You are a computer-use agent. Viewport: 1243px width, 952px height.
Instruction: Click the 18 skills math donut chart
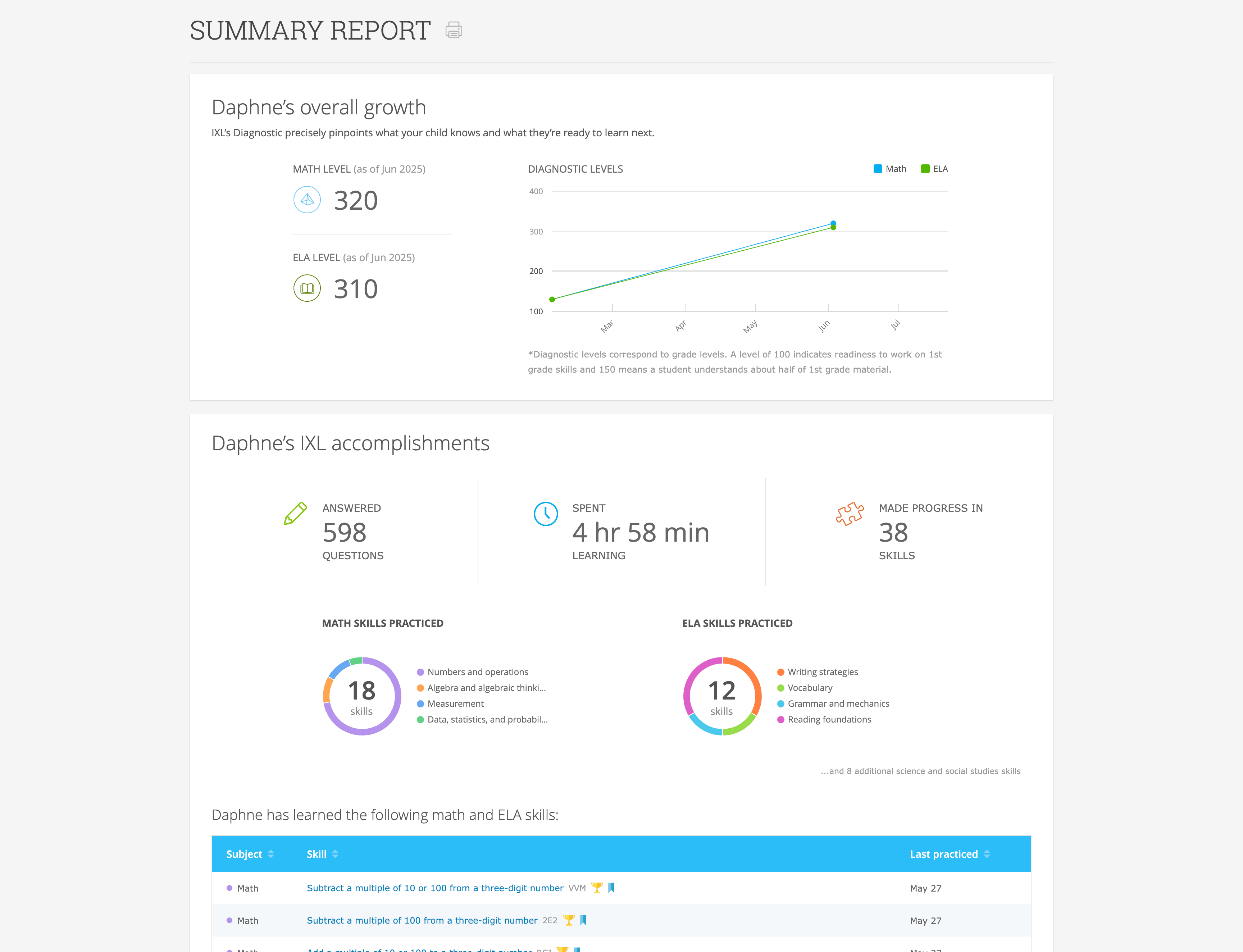point(362,696)
